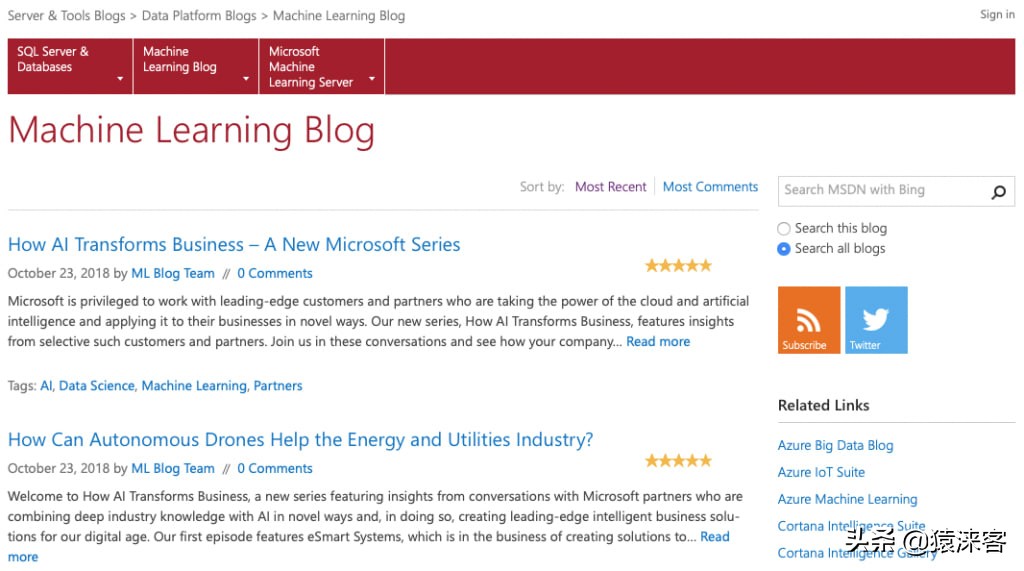Sort posts by Most Comments

(x=710, y=187)
